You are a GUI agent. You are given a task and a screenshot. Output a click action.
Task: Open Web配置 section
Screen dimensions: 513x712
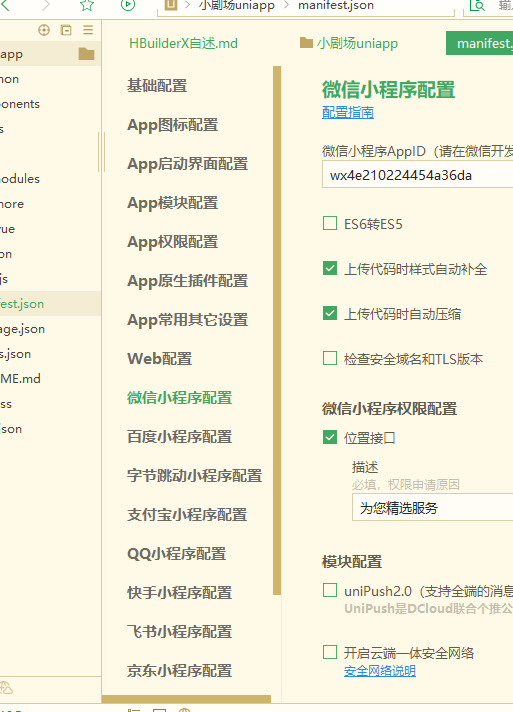tap(160, 359)
